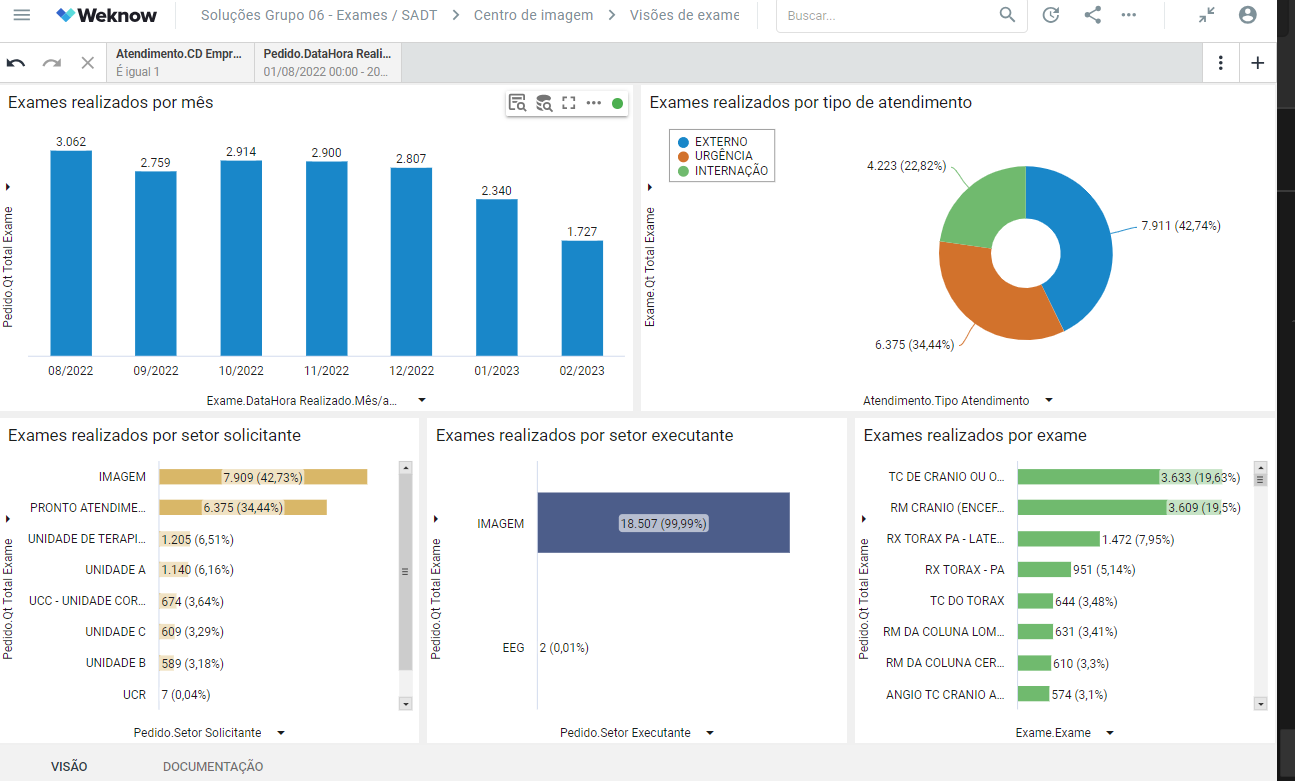Image resolution: width=1295 pixels, height=781 pixels.
Task: Click the "EEG" row label
Action: [513, 648]
